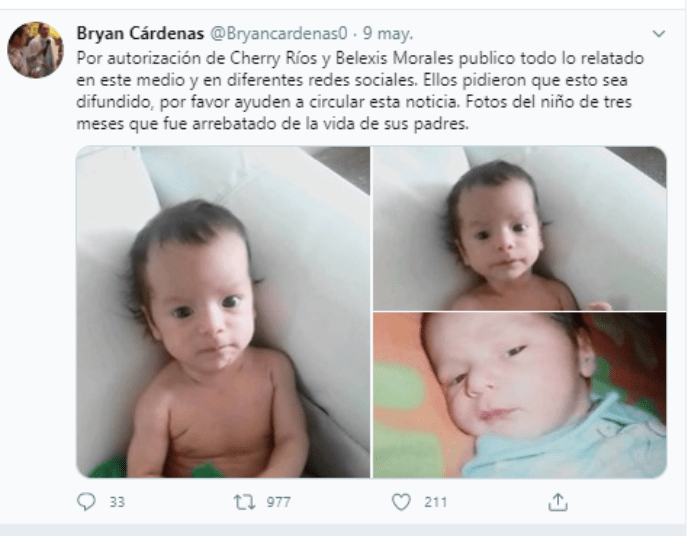Viewport: 688px width, 536px height.
Task: Click the 977 retweets count
Action: coord(279,502)
